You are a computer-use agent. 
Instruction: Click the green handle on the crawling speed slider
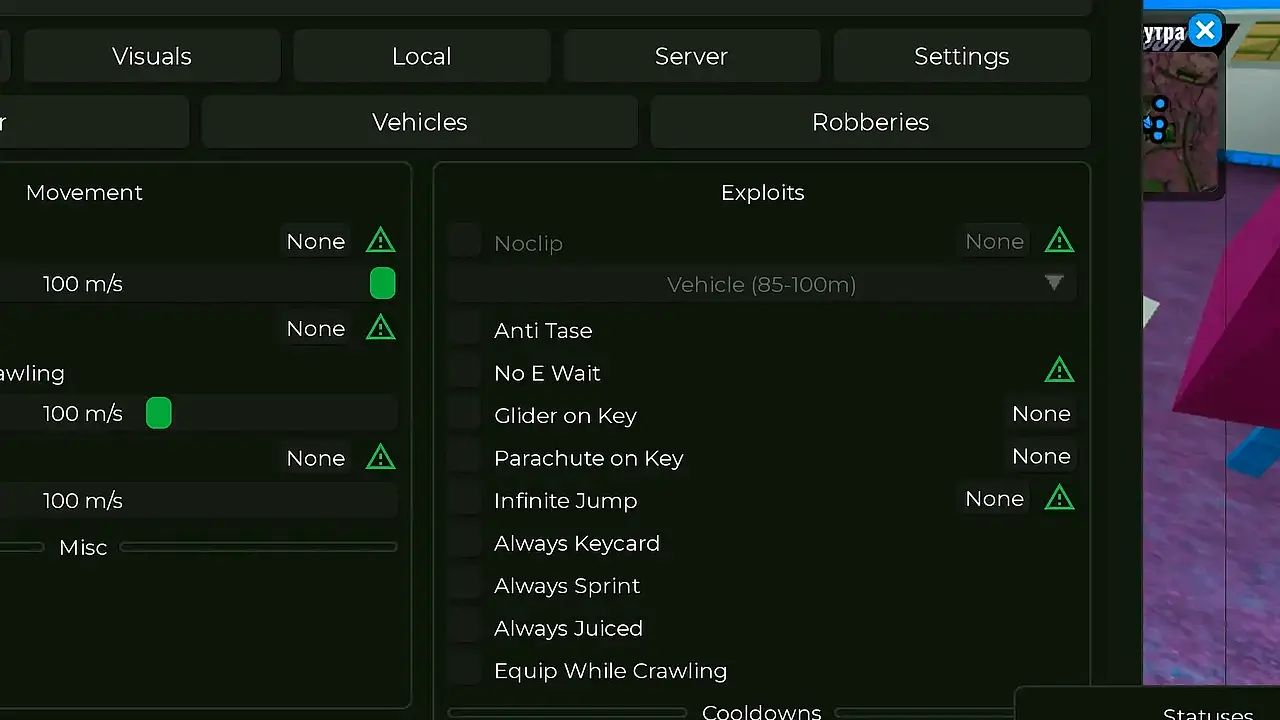pos(159,413)
